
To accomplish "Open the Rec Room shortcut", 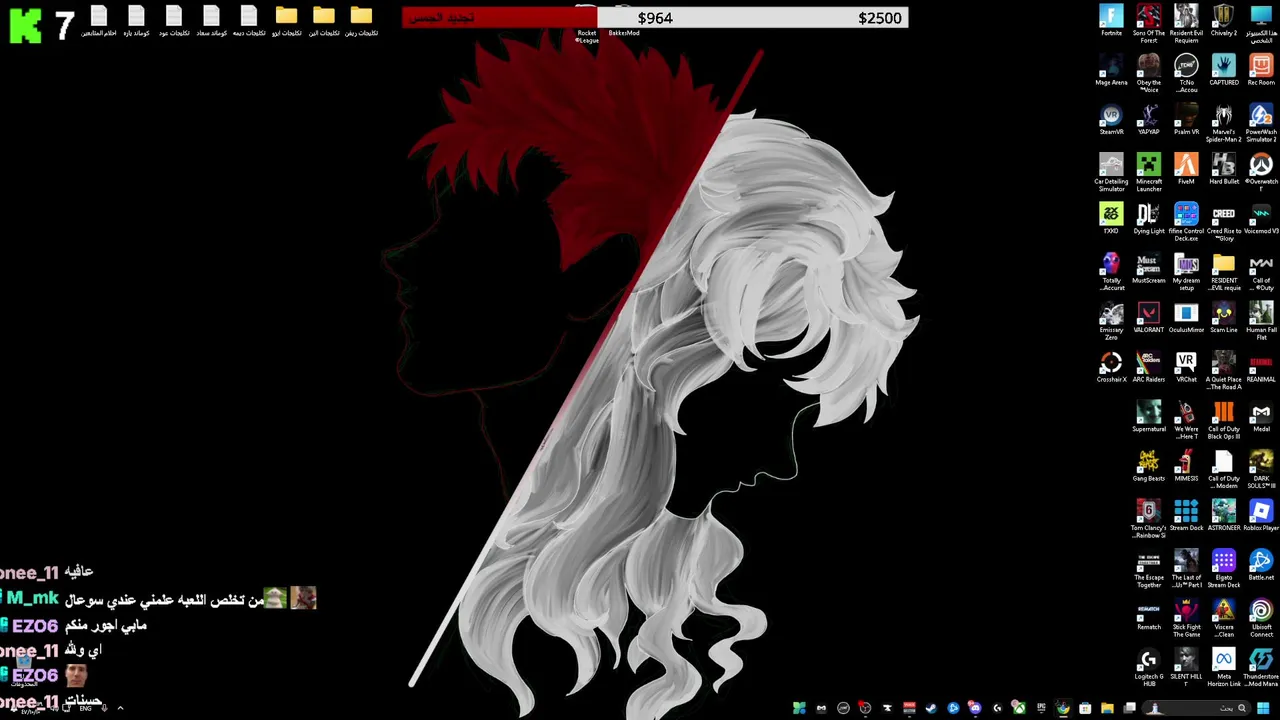I will [x=1261, y=70].
